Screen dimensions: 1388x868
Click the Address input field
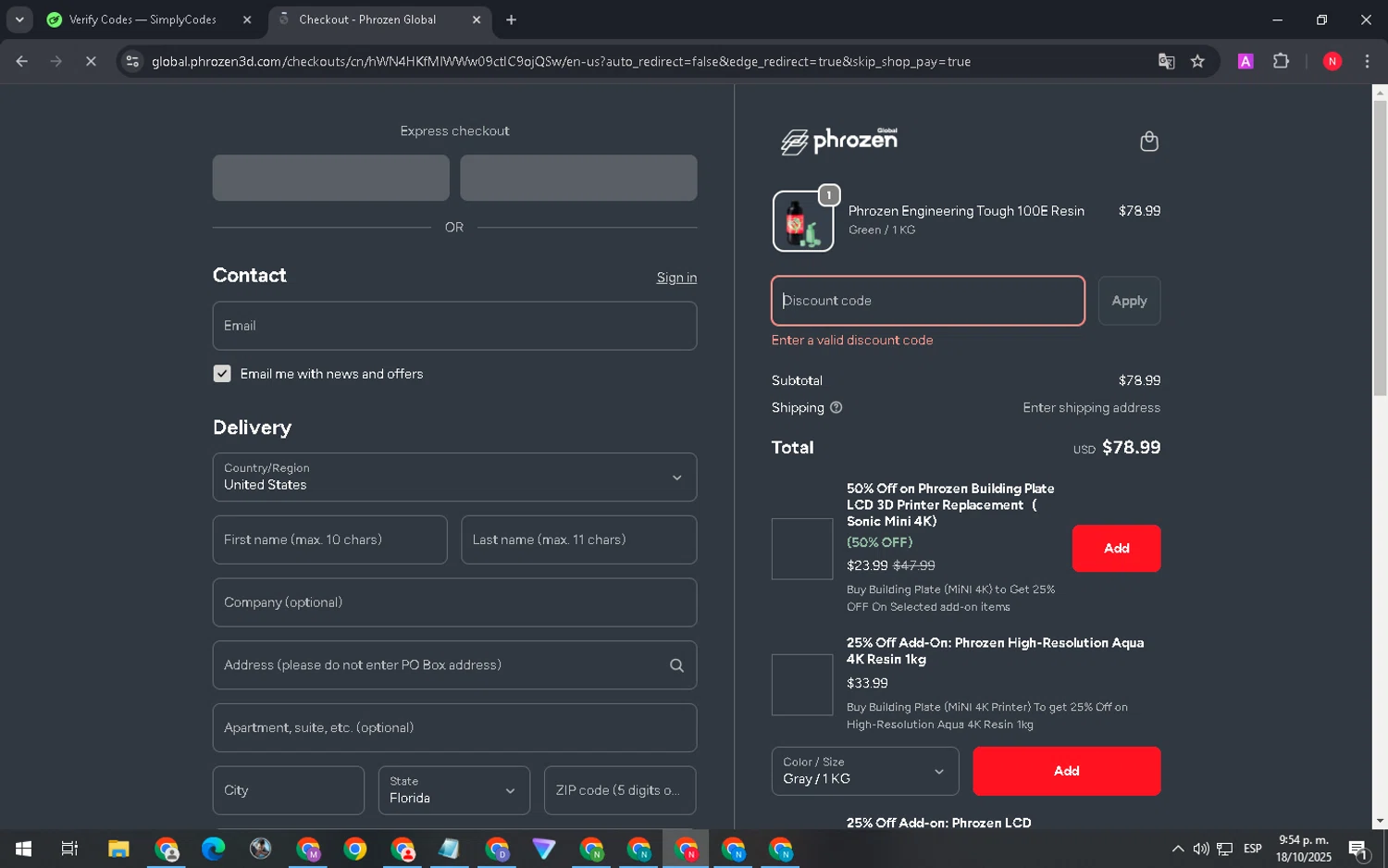(454, 665)
